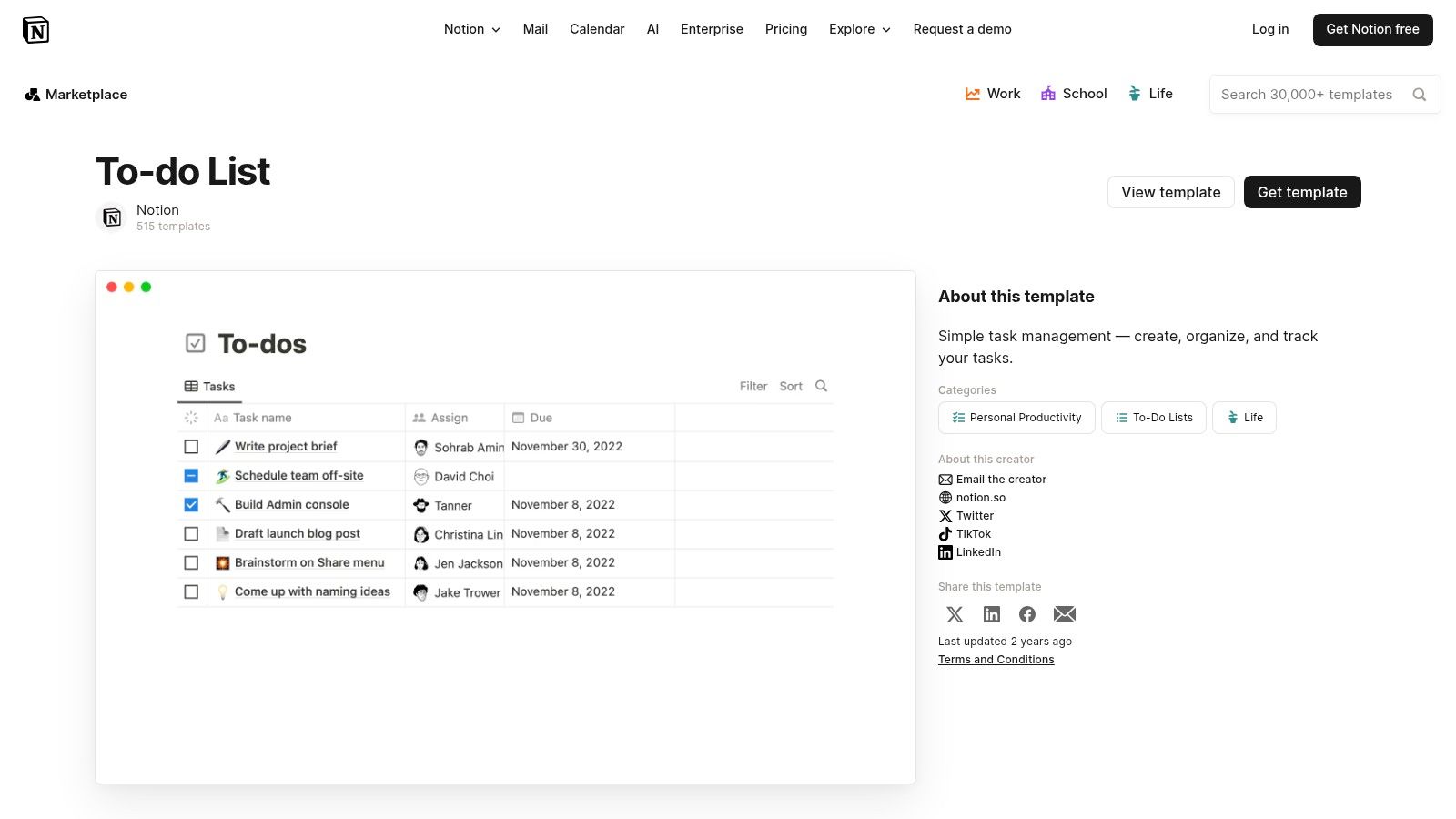Open the creator's Twitter link
Image resolution: width=1456 pixels, height=819 pixels.
(x=966, y=516)
